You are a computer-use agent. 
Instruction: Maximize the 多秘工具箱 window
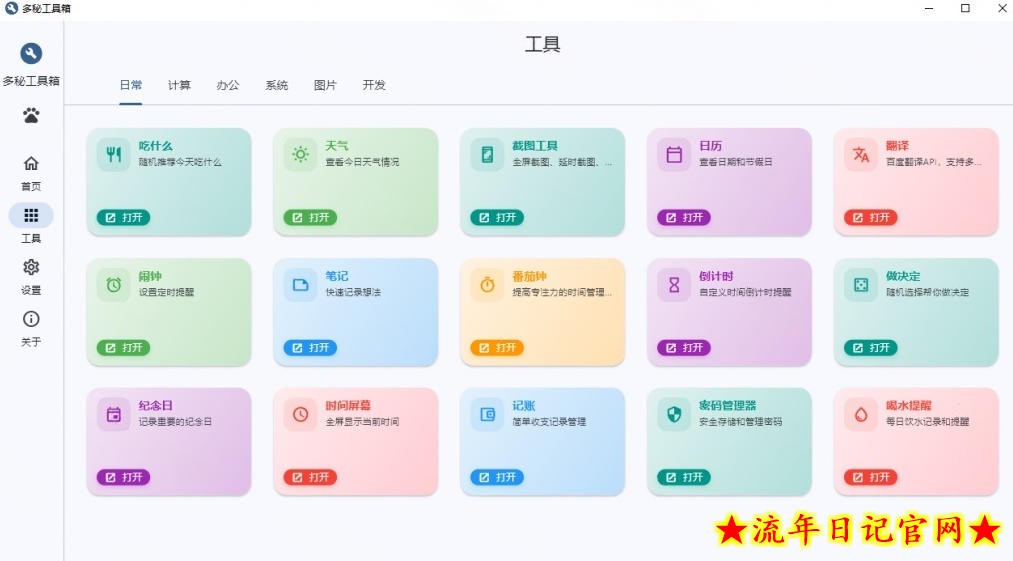pos(965,8)
